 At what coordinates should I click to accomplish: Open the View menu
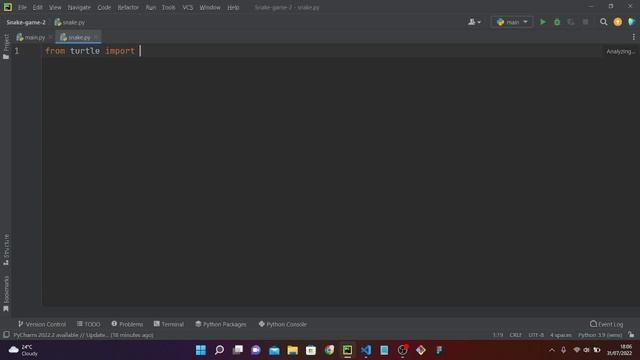click(55, 7)
